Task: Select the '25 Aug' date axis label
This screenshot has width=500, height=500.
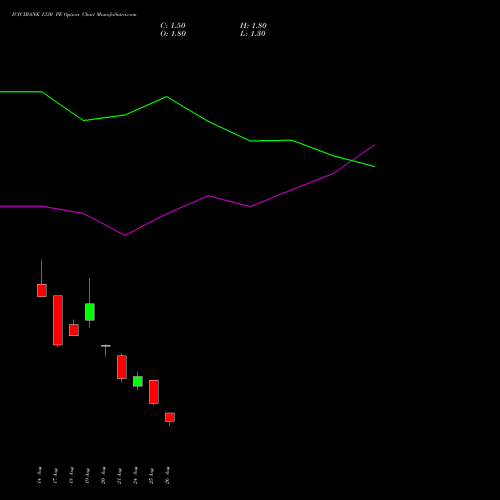Action: 151,475
